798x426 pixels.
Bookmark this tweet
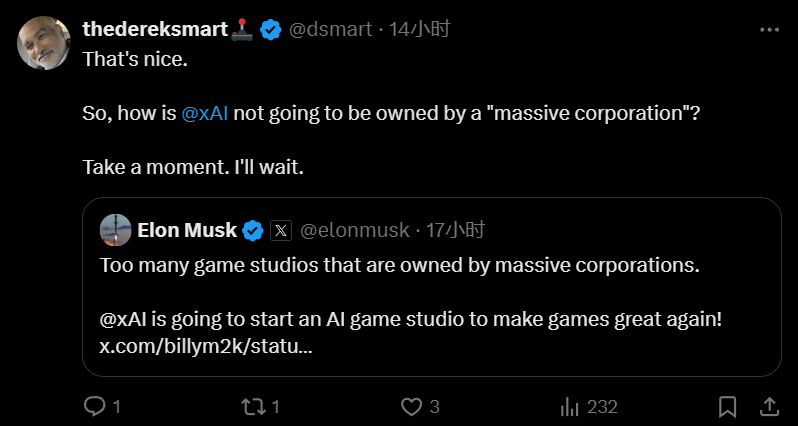click(x=728, y=406)
